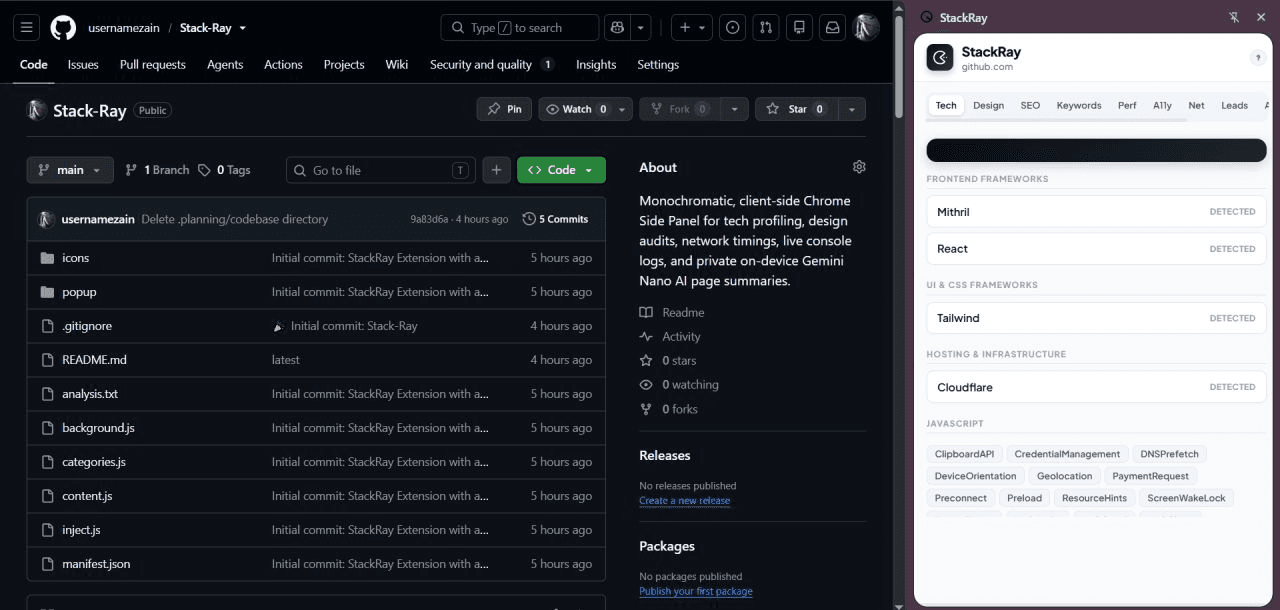Open the Keywords tab in StackRay
Screen dimensions: 1280x610
tap(1079, 105)
